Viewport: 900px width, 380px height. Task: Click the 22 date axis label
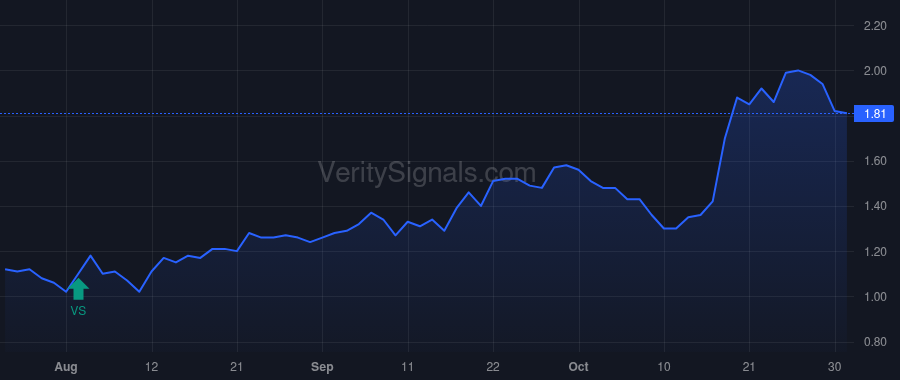point(493,367)
